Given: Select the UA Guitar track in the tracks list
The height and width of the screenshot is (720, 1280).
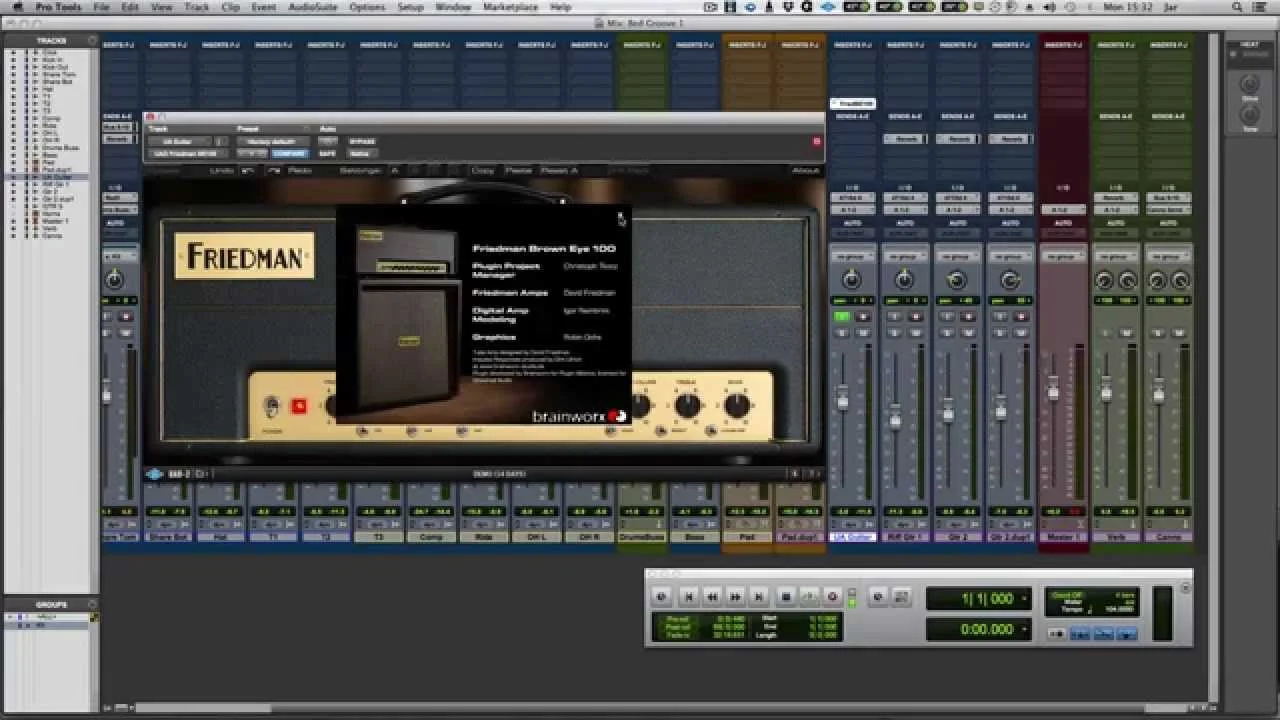Looking at the screenshot, I should point(55,177).
